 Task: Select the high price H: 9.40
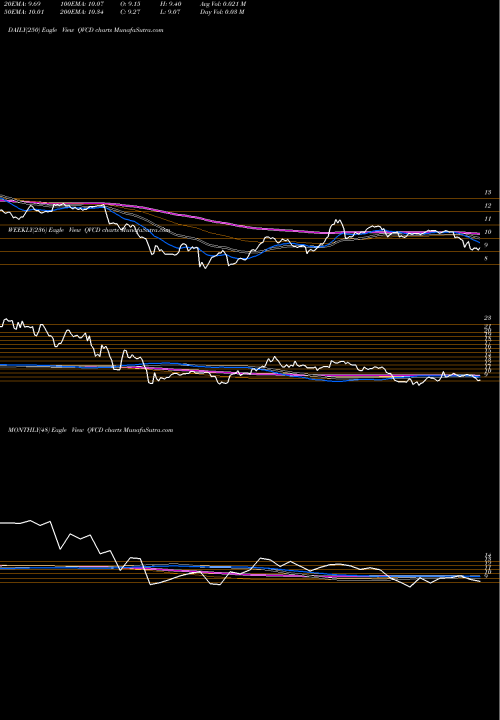pyautogui.click(x=170, y=4)
